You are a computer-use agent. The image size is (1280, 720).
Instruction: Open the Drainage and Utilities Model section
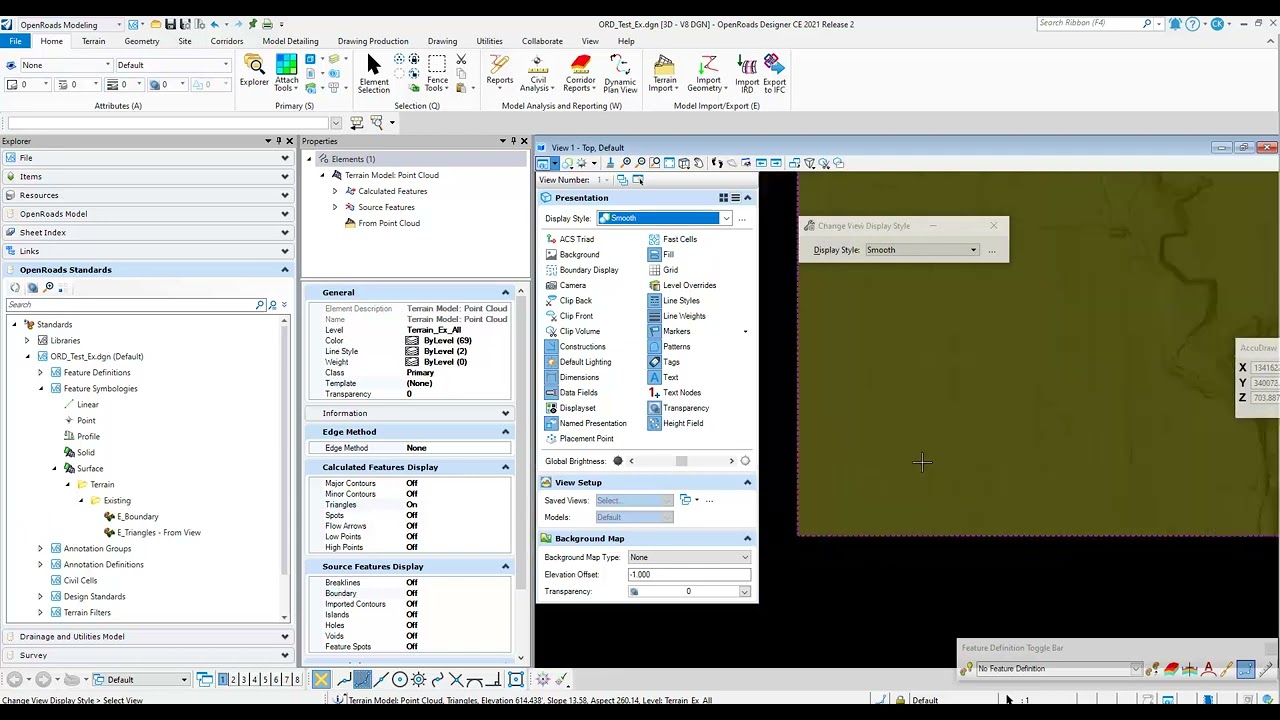click(146, 636)
